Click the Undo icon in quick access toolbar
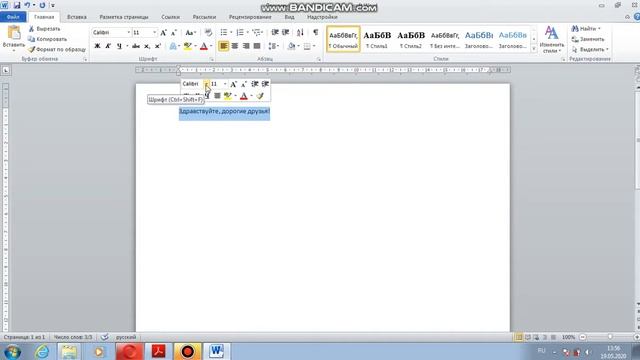 [x=27, y=5]
